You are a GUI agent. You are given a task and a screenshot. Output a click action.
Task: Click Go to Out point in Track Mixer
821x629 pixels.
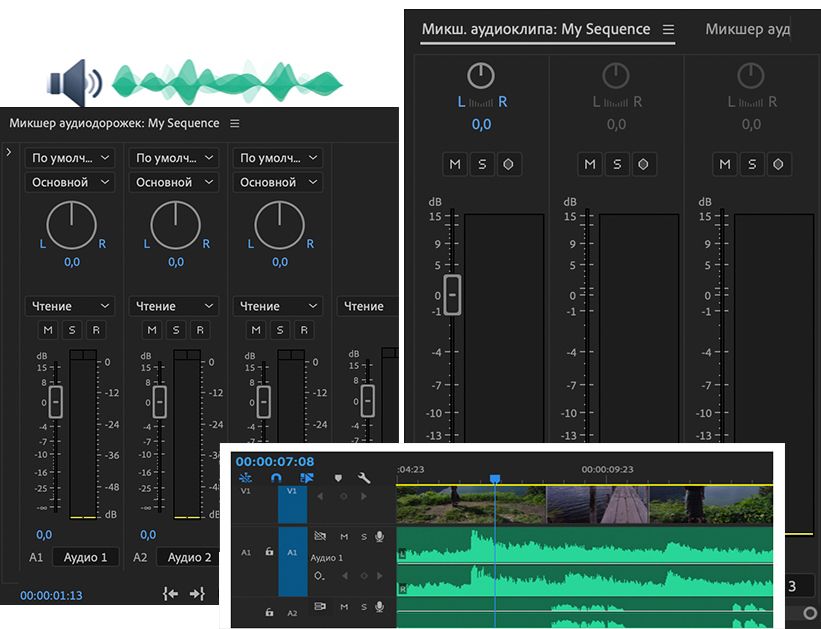[x=197, y=593]
